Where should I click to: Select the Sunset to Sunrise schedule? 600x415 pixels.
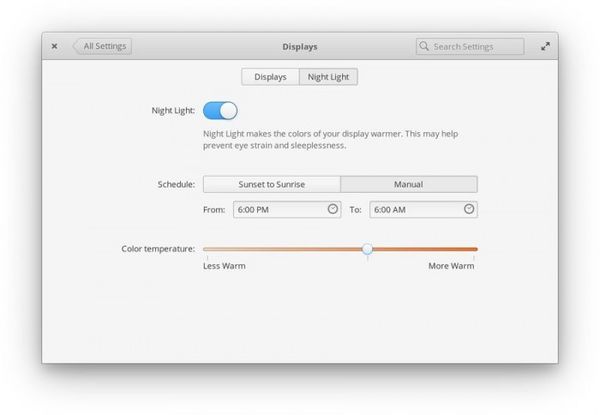272,184
